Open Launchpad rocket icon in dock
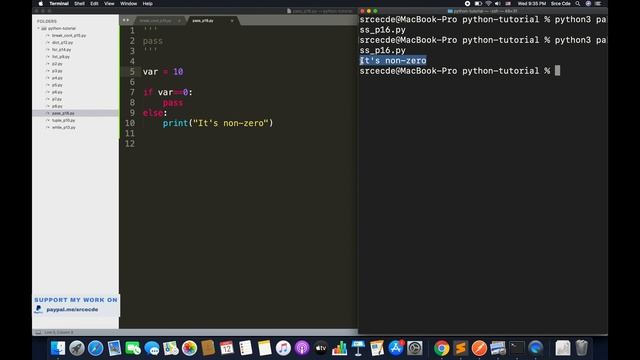Image resolution: width=640 pixels, height=360 pixels. (x=77, y=348)
